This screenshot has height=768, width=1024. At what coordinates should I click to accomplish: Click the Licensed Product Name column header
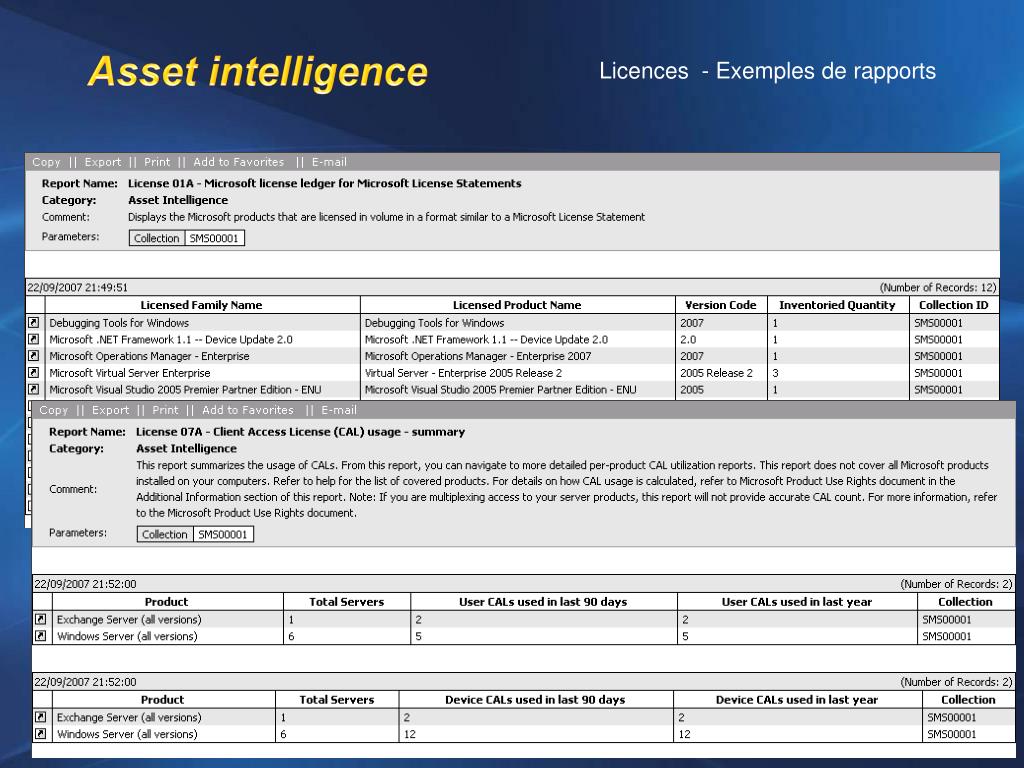click(517, 305)
